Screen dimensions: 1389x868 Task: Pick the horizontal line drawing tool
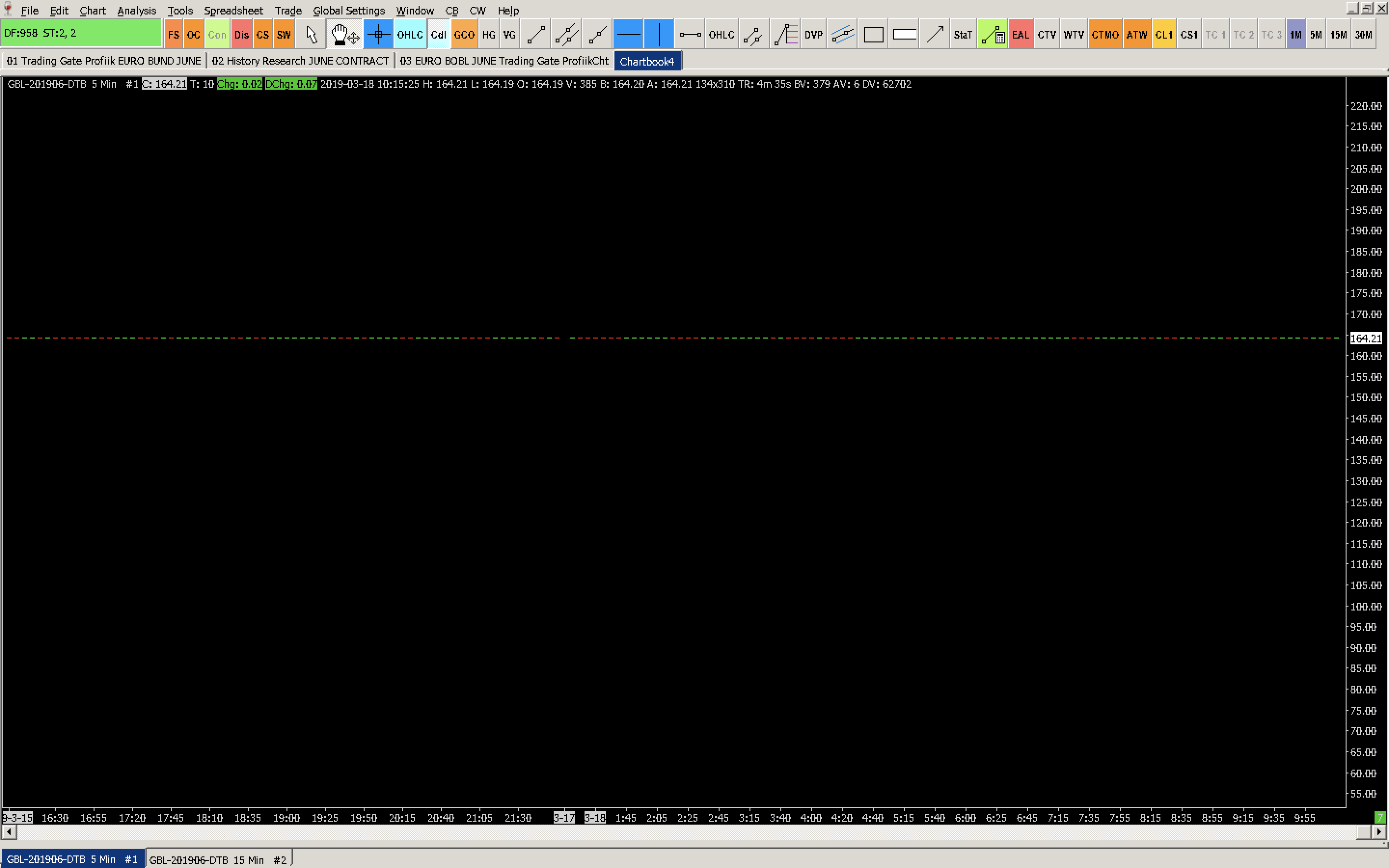click(x=628, y=34)
